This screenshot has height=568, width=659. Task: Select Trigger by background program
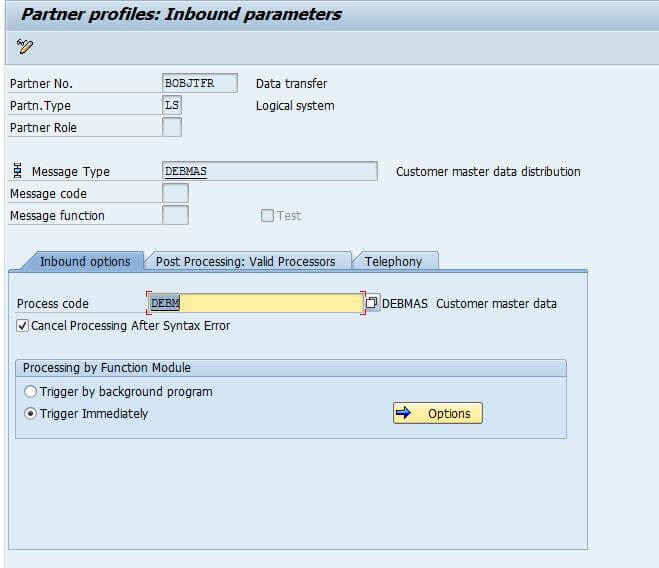[x=31, y=392]
